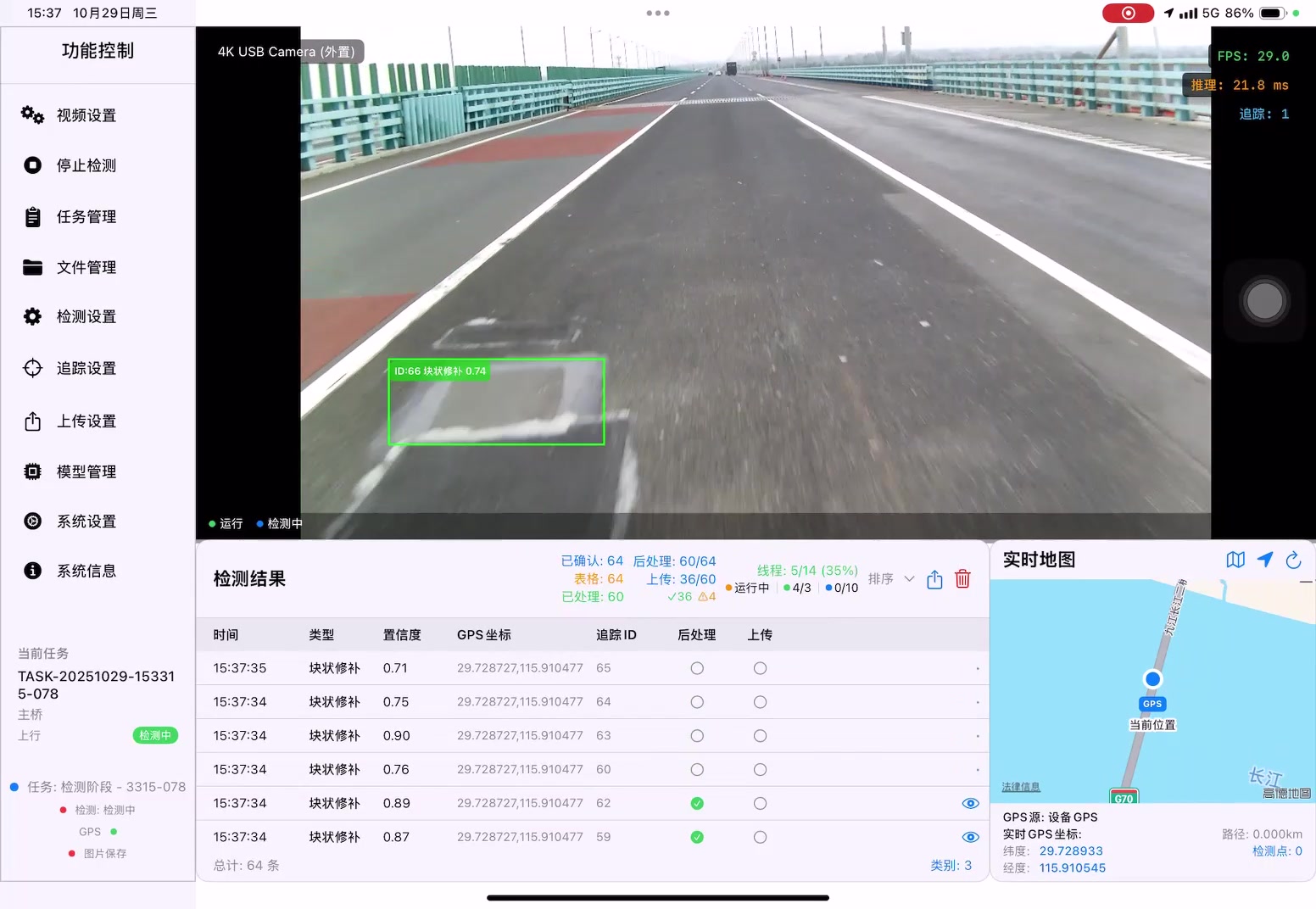
Task: Tap the GPS badge on map
Action: click(x=1152, y=704)
